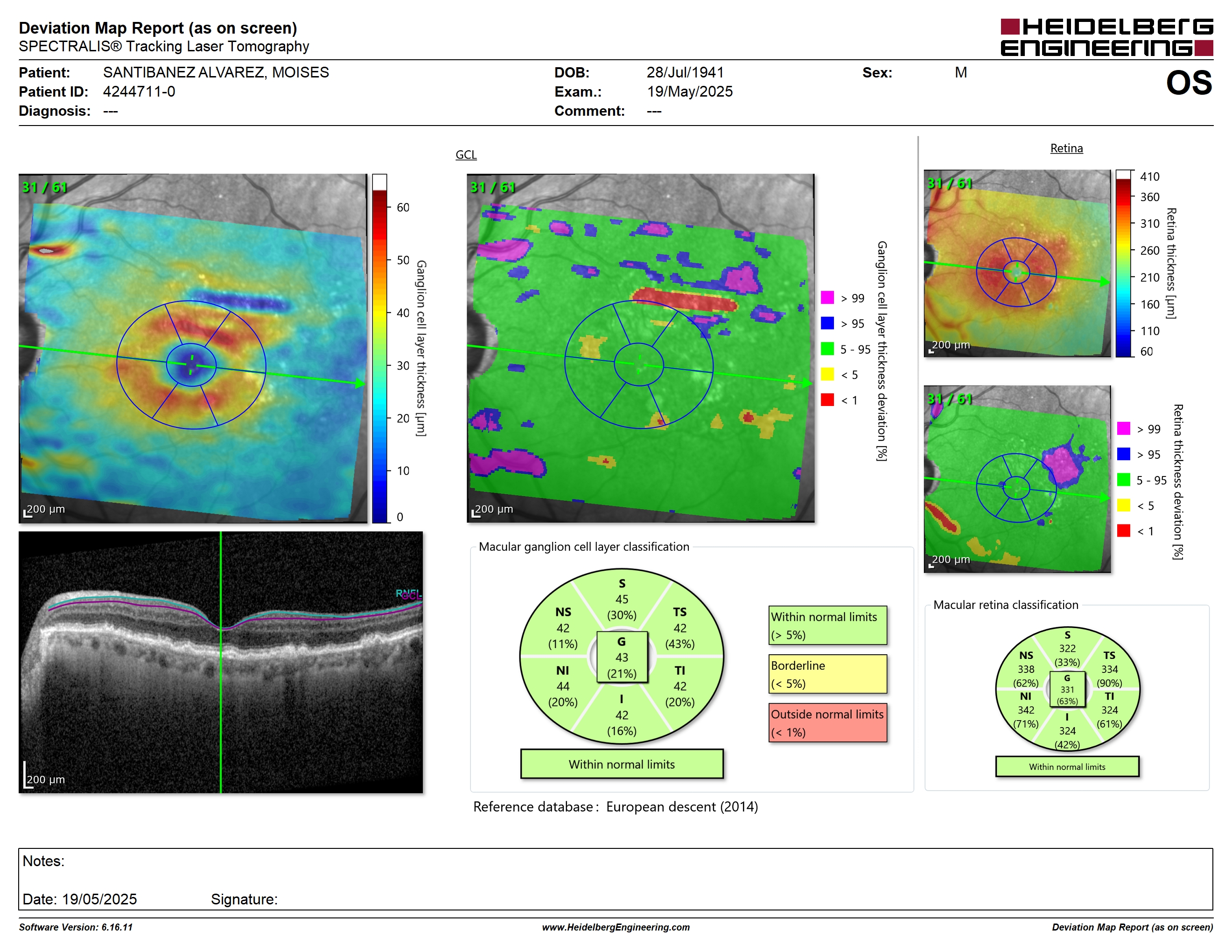Click the patient name SANTIBANEZ ALVAREZ, MOISES
The height and width of the screenshot is (952, 1232).
pyautogui.click(x=216, y=73)
